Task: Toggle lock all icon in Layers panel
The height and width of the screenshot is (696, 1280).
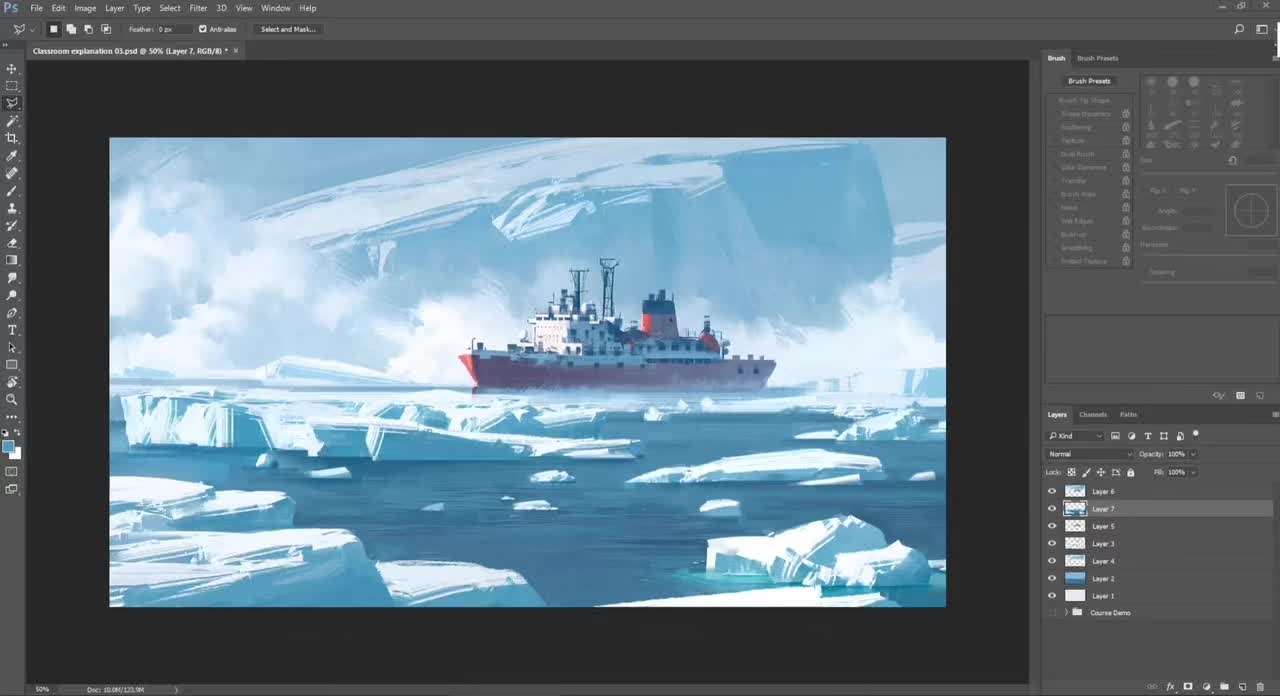Action: pos(1131,472)
